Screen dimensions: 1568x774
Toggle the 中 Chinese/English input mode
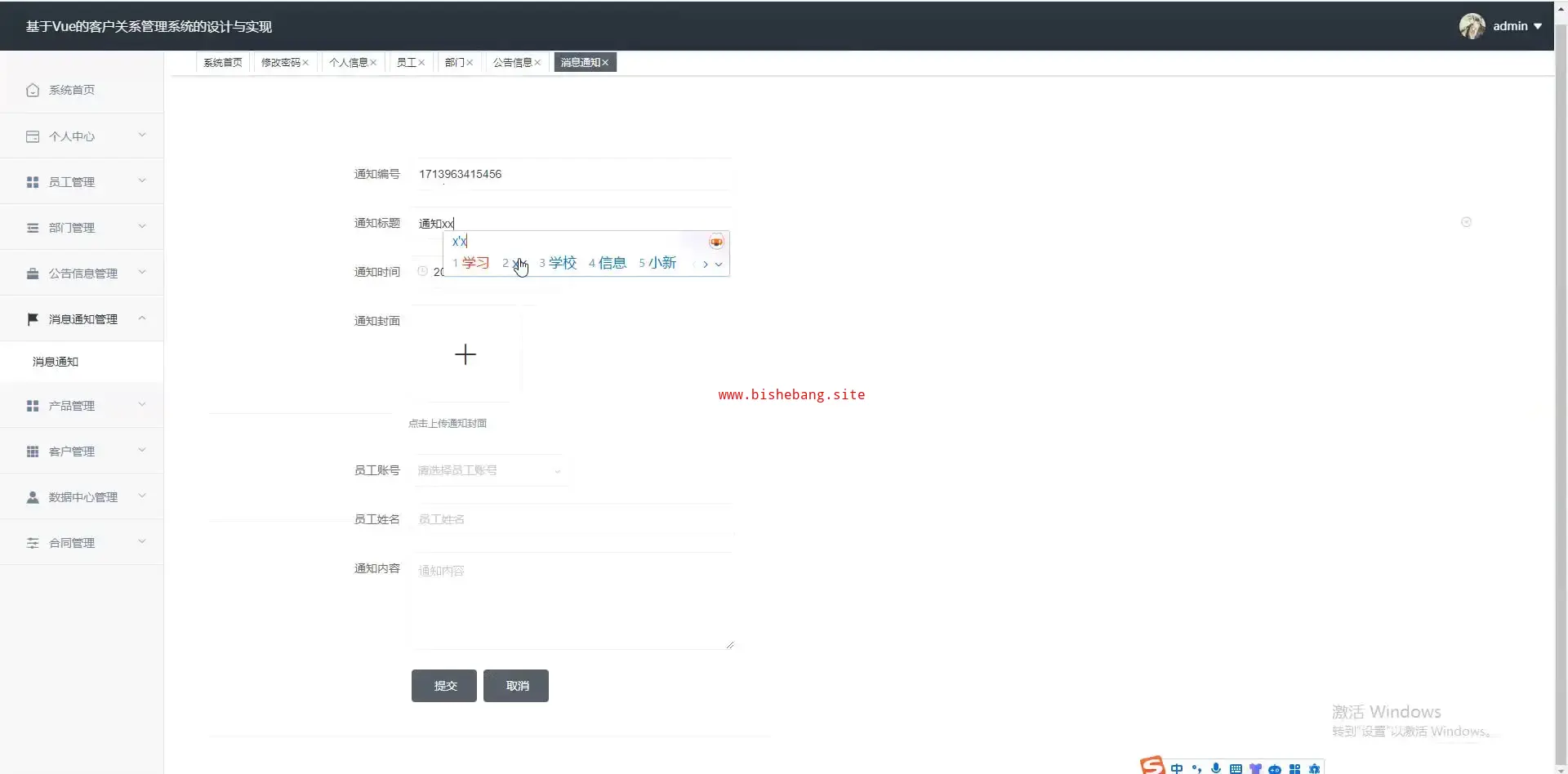[1177, 768]
